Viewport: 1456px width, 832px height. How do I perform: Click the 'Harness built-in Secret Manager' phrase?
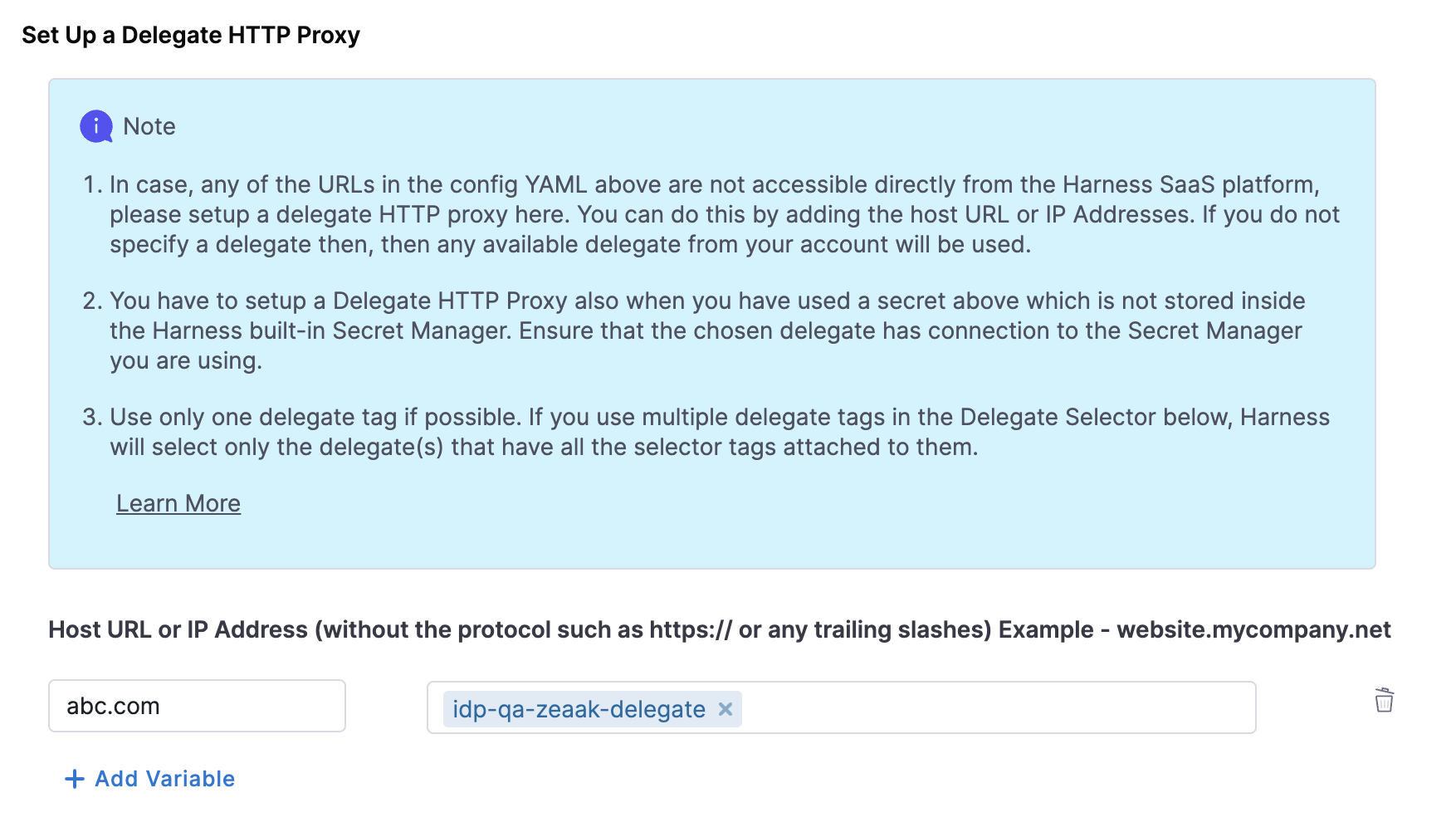click(330, 330)
